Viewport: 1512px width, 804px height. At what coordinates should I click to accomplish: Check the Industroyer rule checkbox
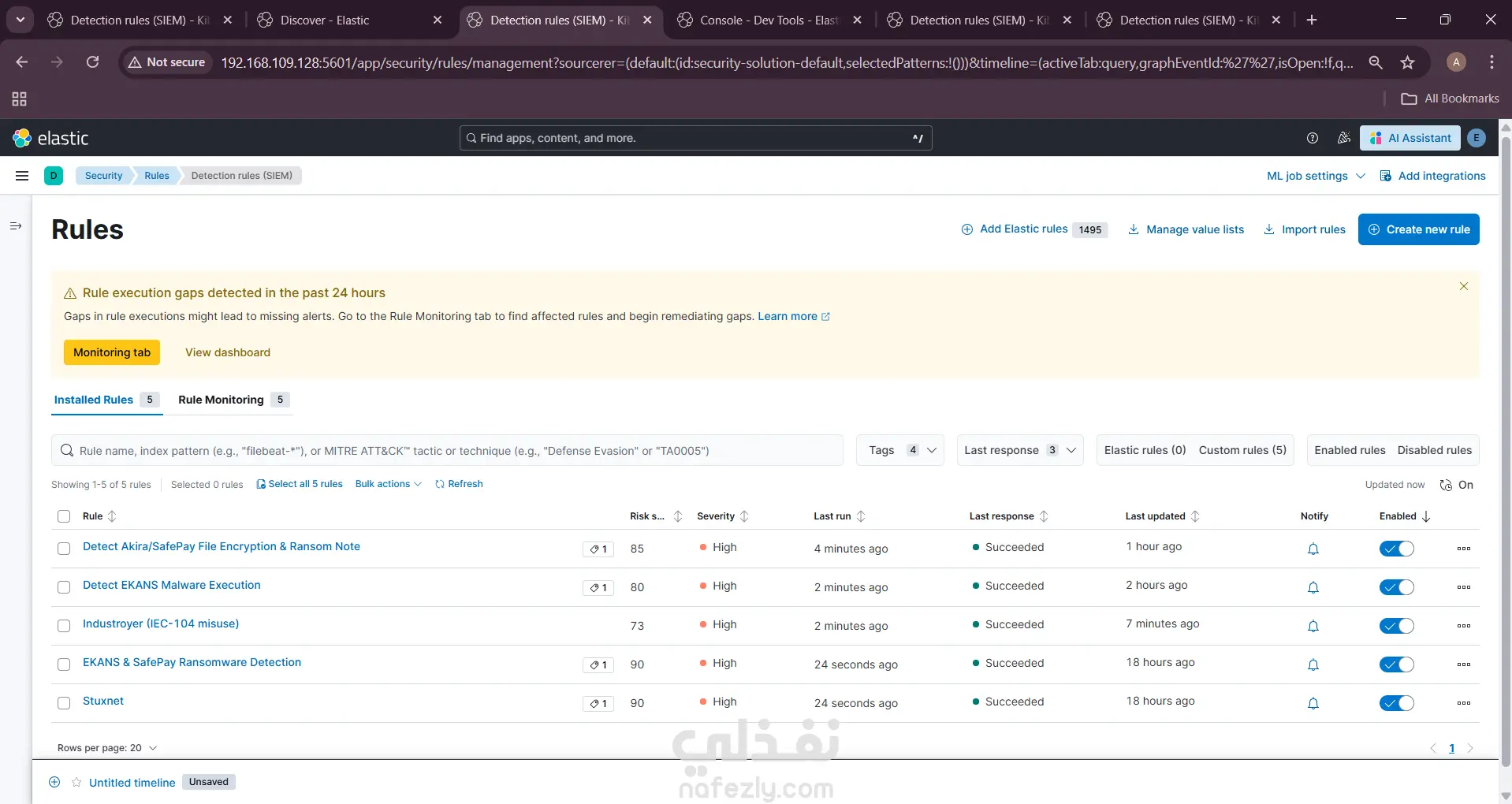tap(64, 626)
